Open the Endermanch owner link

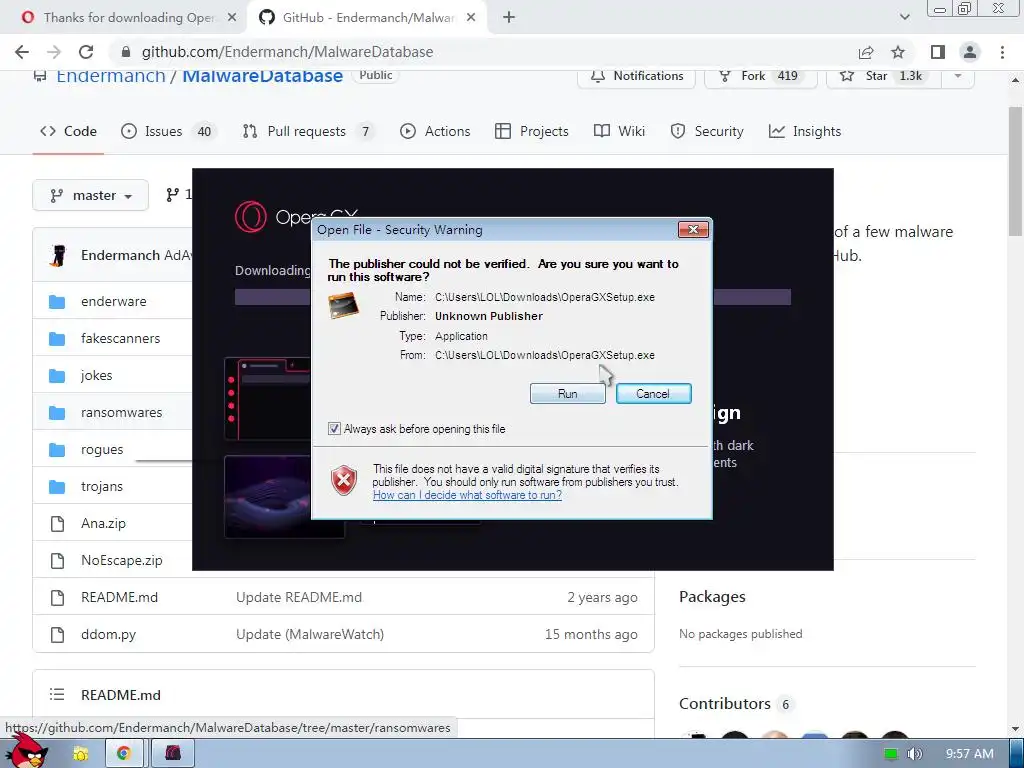[111, 76]
